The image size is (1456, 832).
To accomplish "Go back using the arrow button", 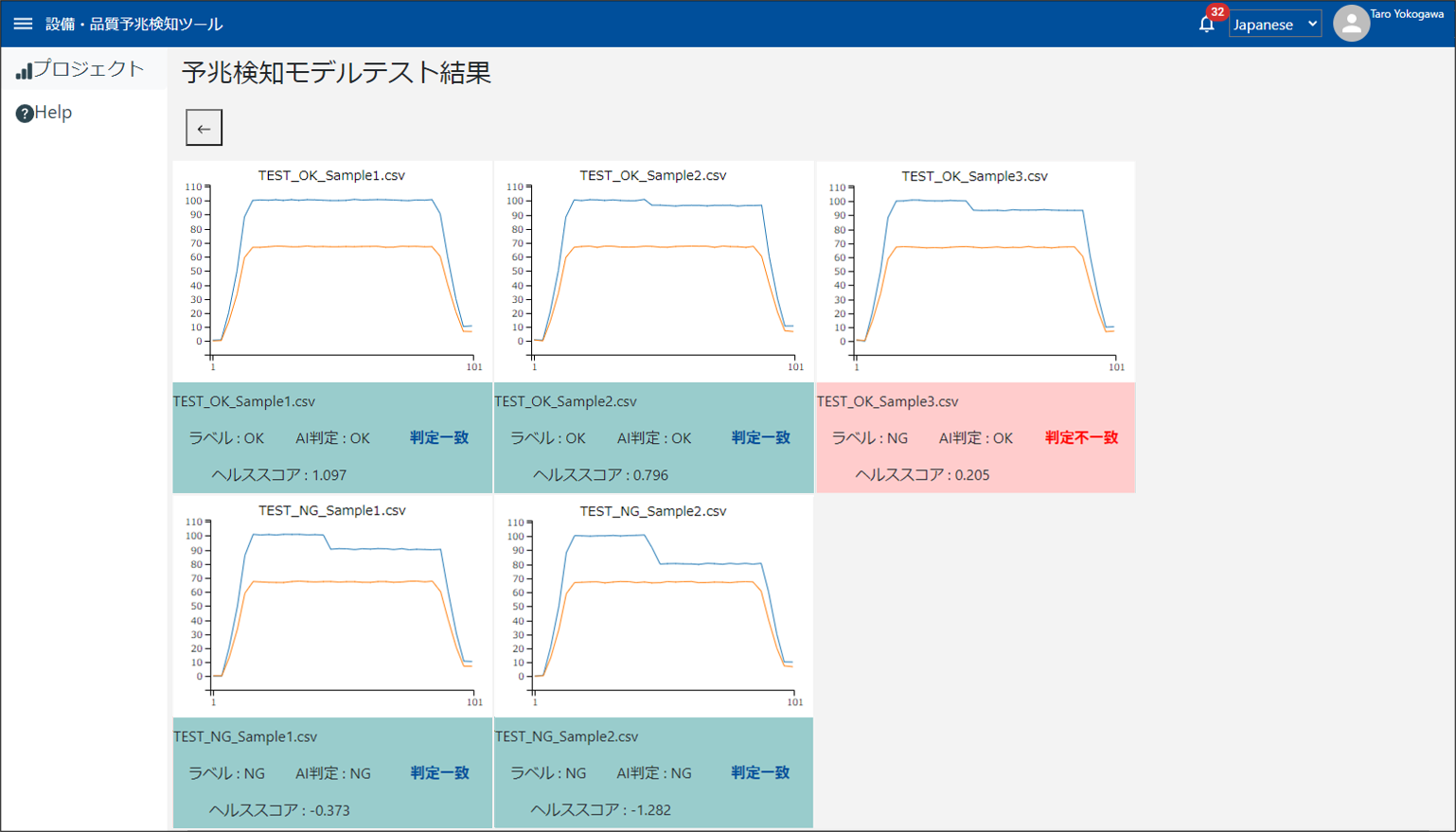I will point(204,128).
